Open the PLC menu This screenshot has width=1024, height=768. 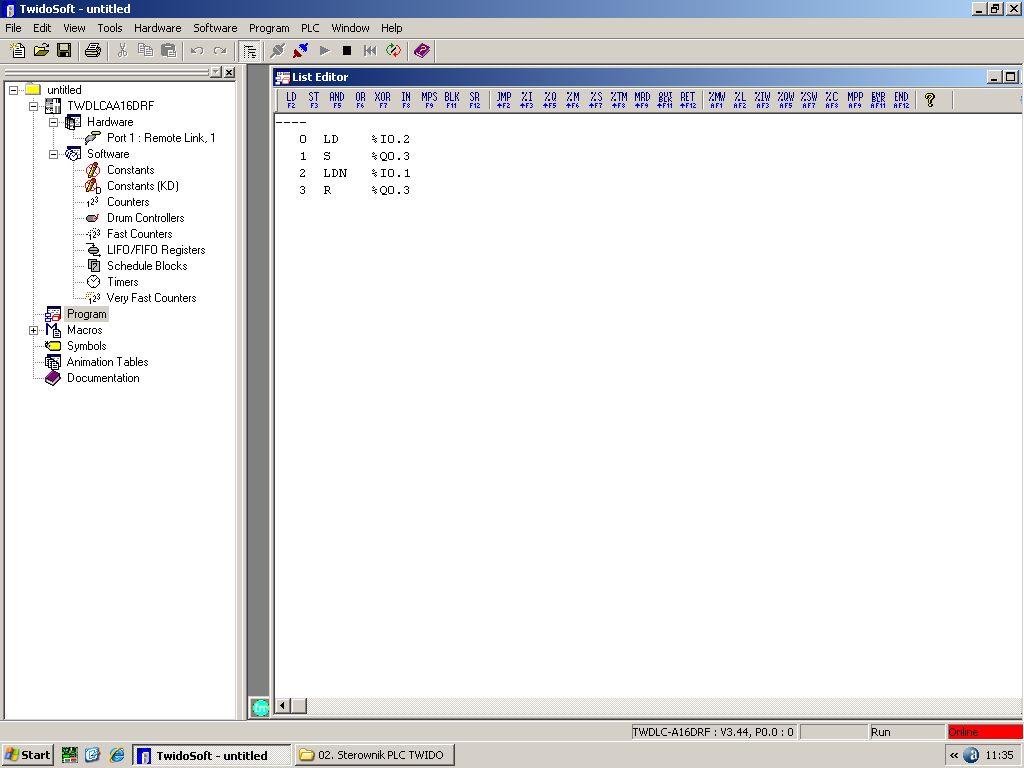(x=310, y=28)
